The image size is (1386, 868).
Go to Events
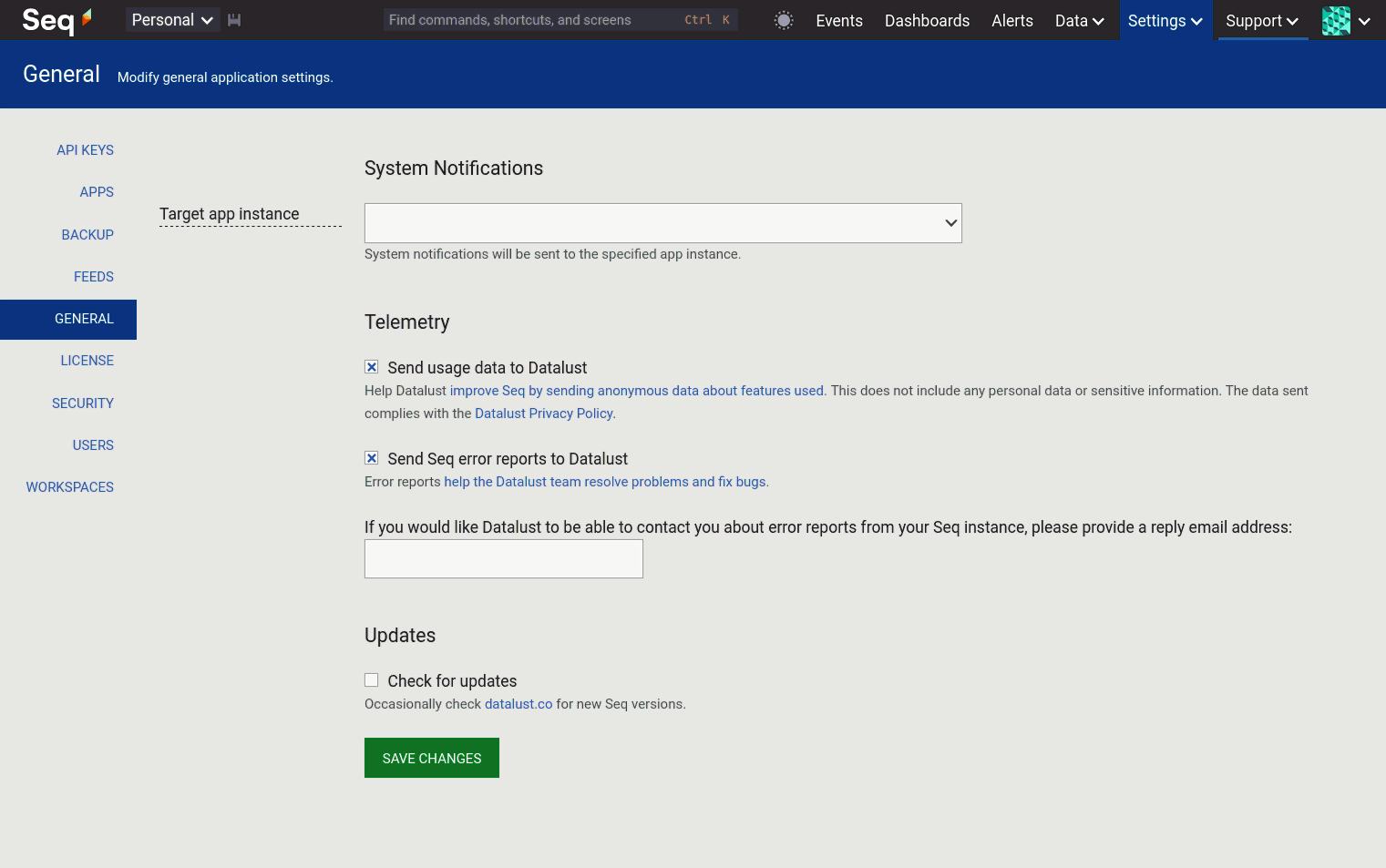(x=839, y=20)
